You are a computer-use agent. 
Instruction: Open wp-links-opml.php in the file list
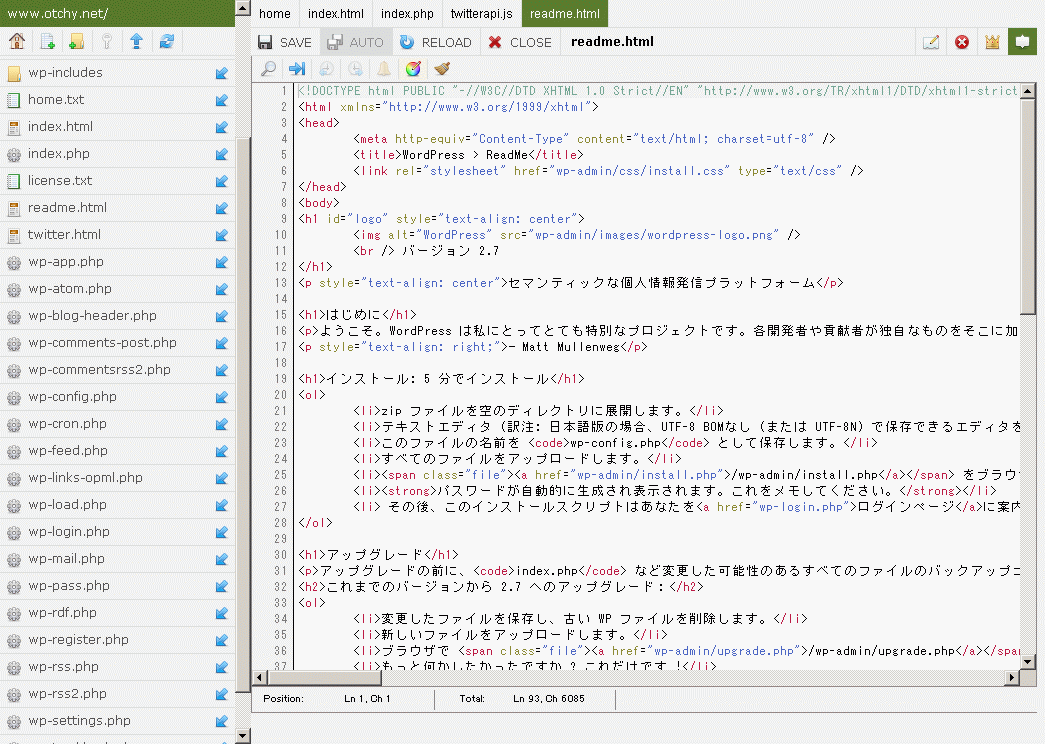[x=85, y=477]
